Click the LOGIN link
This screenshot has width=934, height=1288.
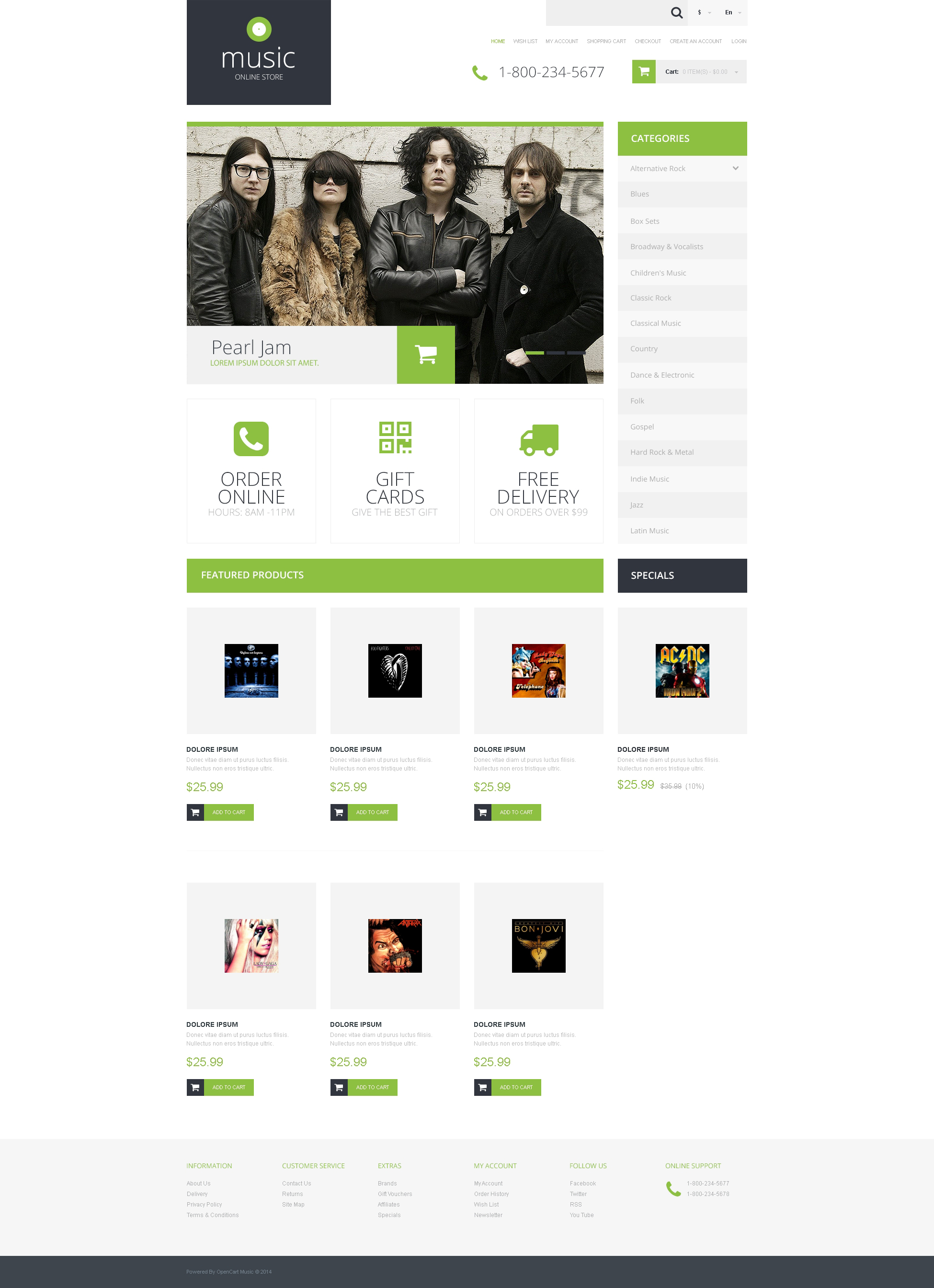coord(739,41)
